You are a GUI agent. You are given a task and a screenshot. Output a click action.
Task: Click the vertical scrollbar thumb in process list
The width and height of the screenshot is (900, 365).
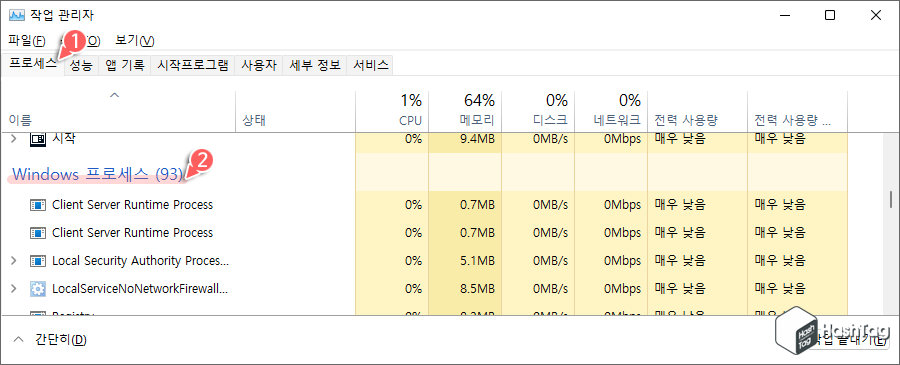click(x=891, y=199)
